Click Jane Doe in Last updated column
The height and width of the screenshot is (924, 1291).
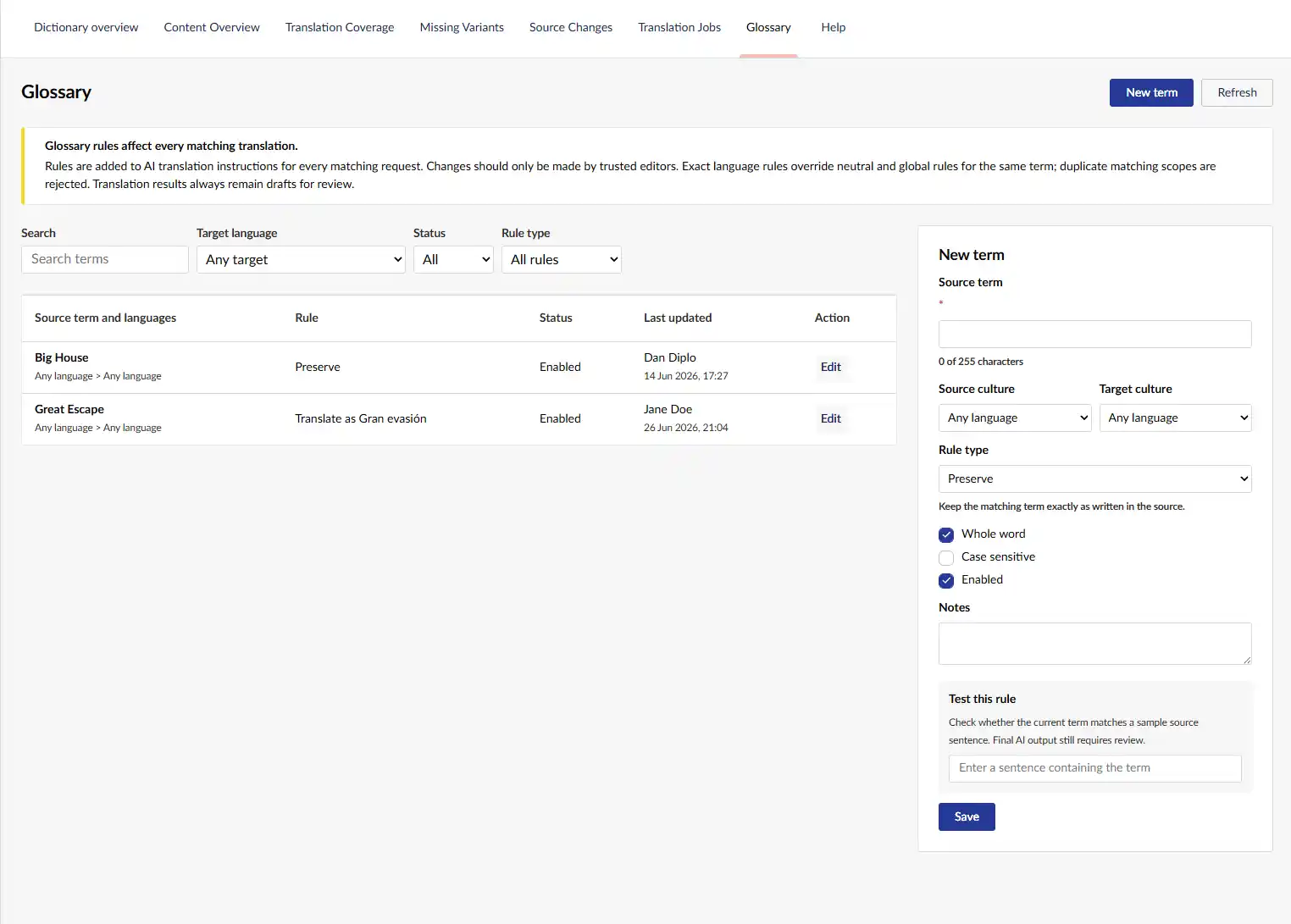click(x=668, y=409)
